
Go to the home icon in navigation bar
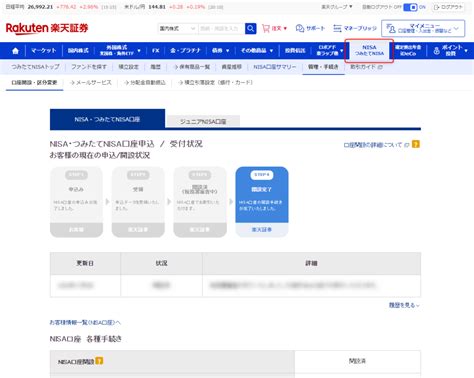point(15,51)
